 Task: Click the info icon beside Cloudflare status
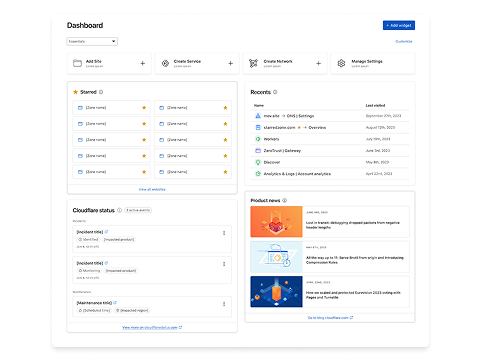point(119,210)
